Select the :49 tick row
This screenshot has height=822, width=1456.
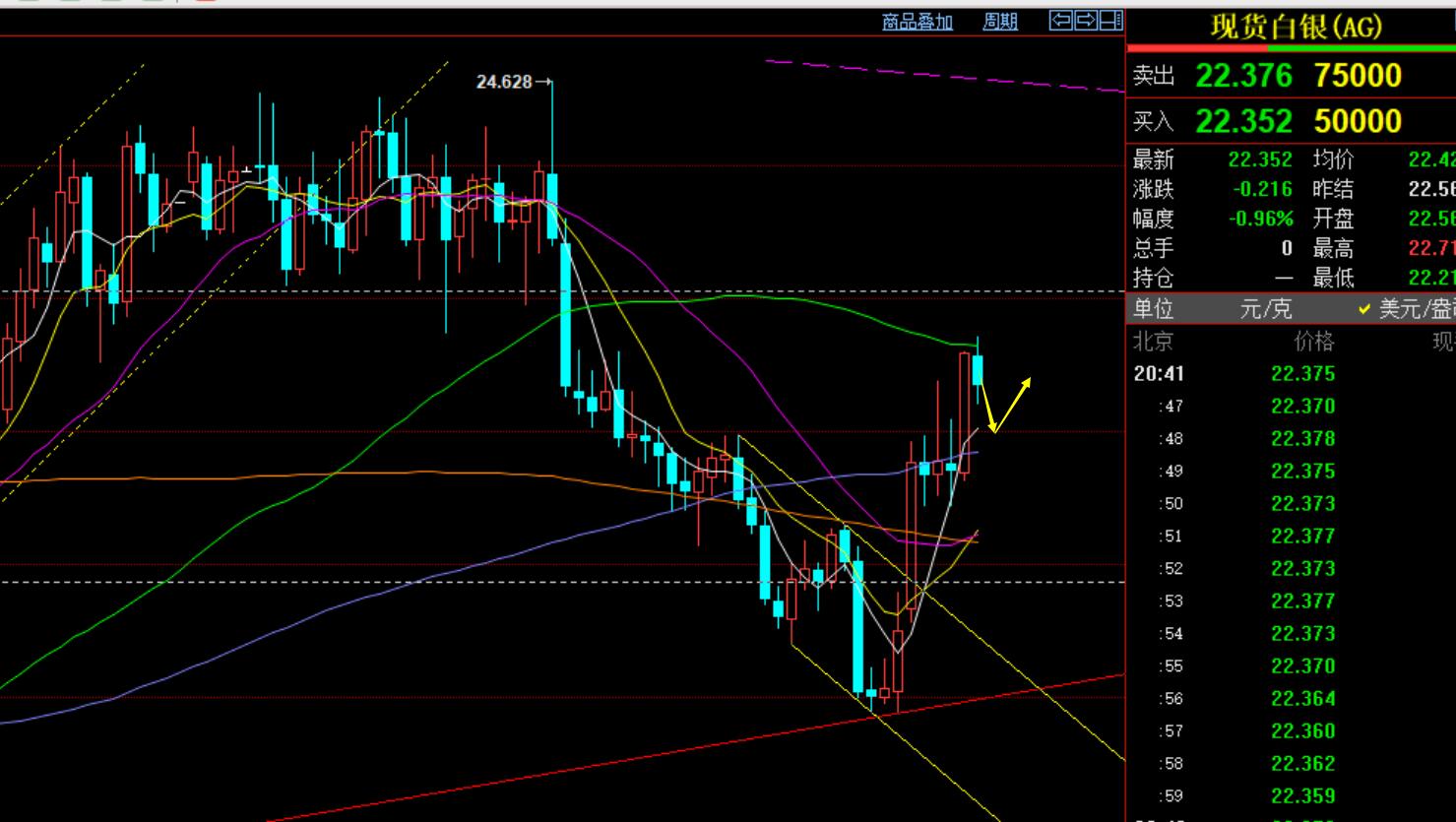1291,471
